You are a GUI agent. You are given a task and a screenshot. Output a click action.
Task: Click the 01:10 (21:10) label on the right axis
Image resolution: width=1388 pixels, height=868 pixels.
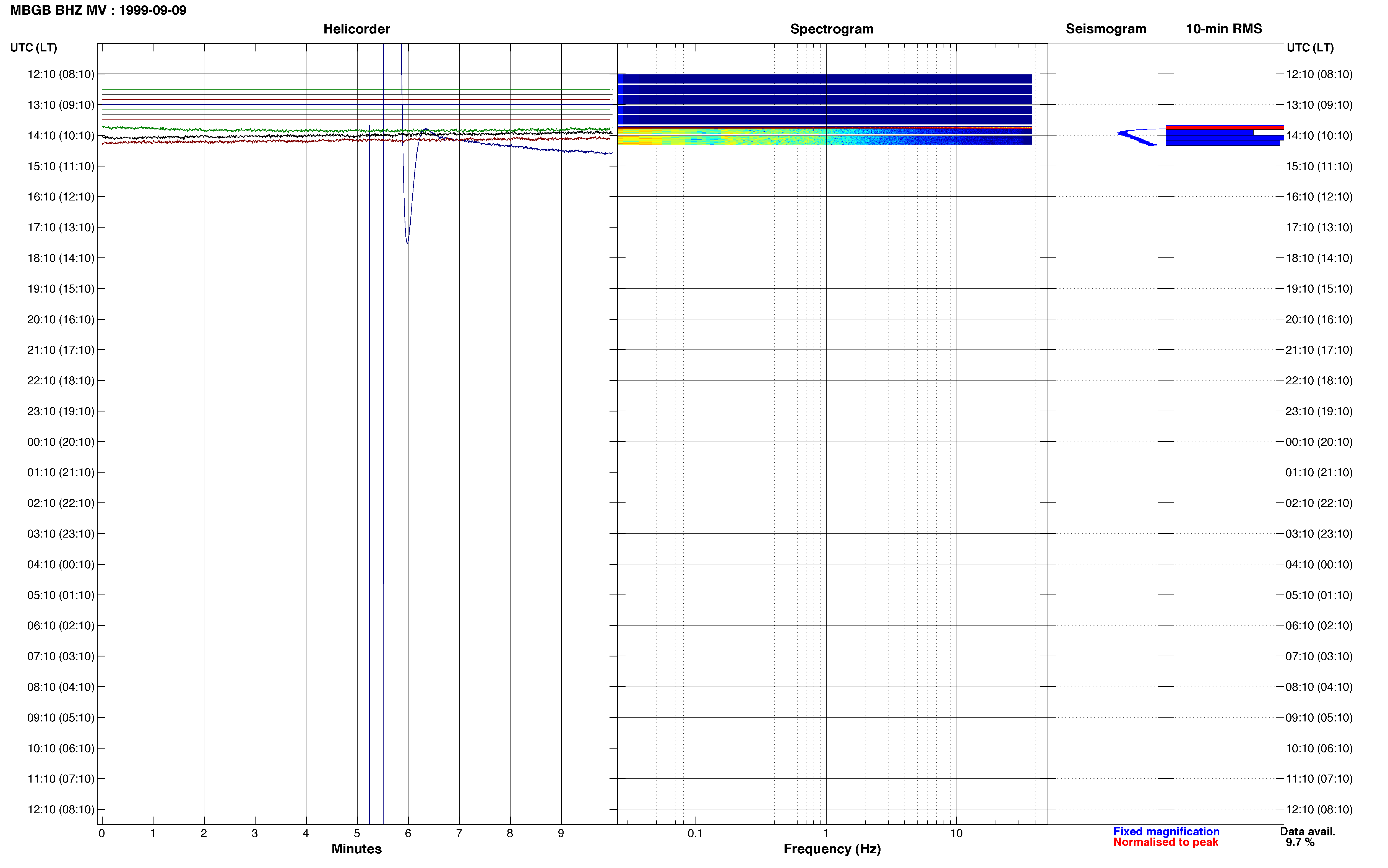click(1319, 473)
